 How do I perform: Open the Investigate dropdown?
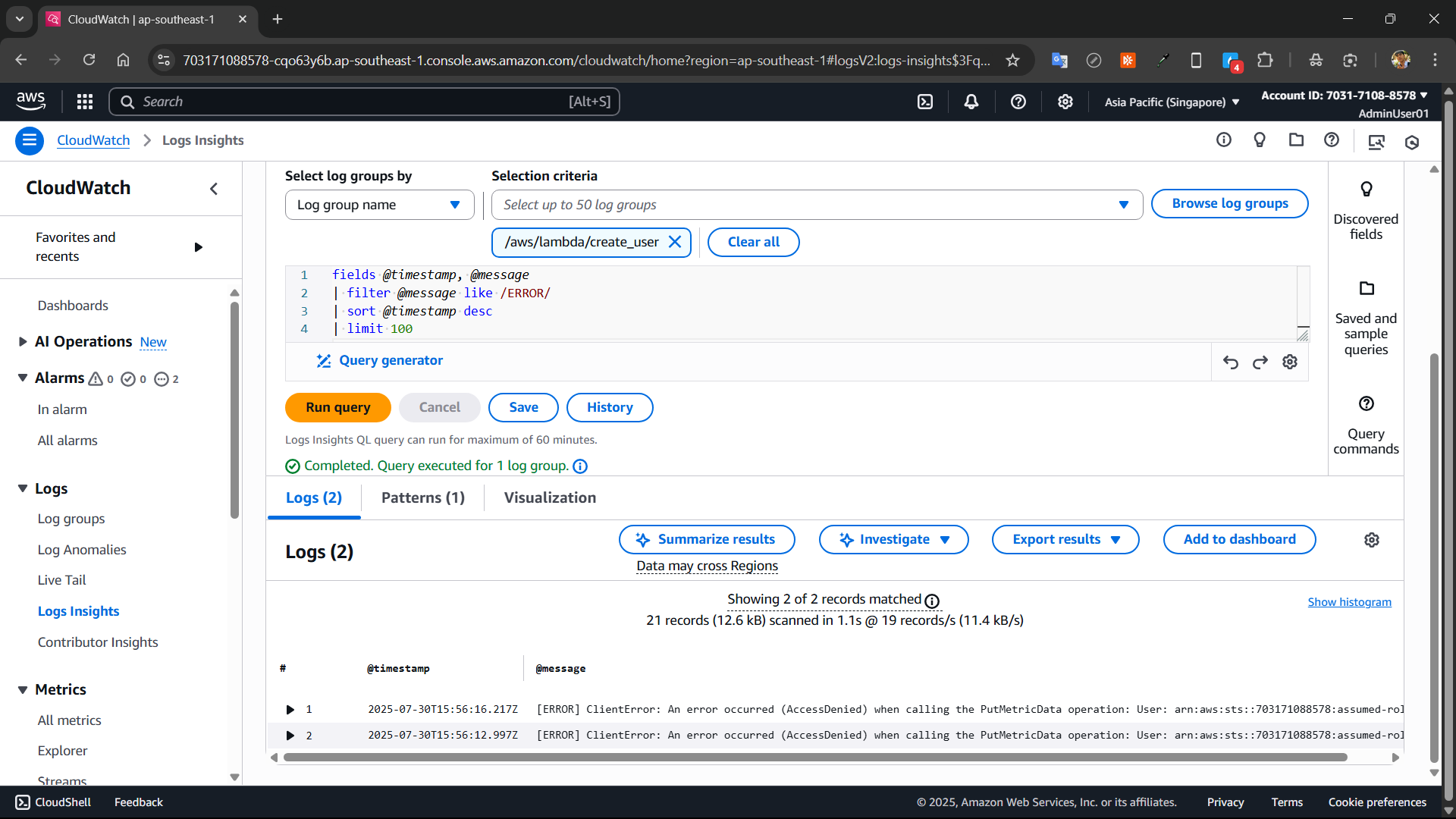point(893,540)
